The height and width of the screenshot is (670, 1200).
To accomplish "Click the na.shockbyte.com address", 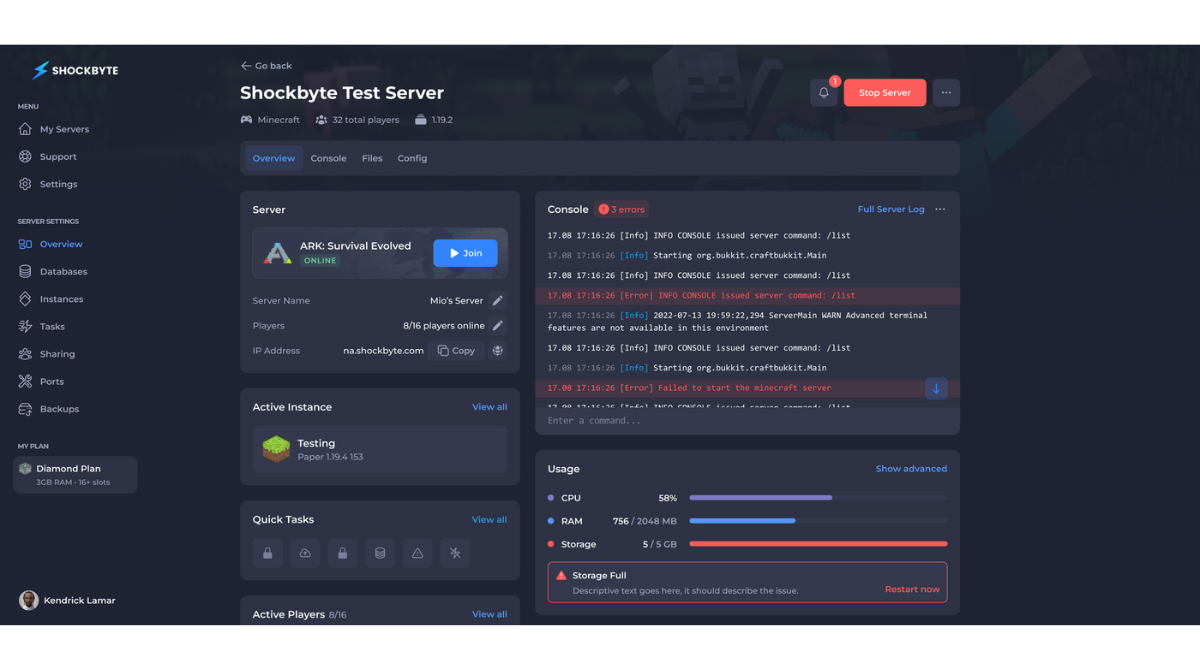I will coord(383,351).
